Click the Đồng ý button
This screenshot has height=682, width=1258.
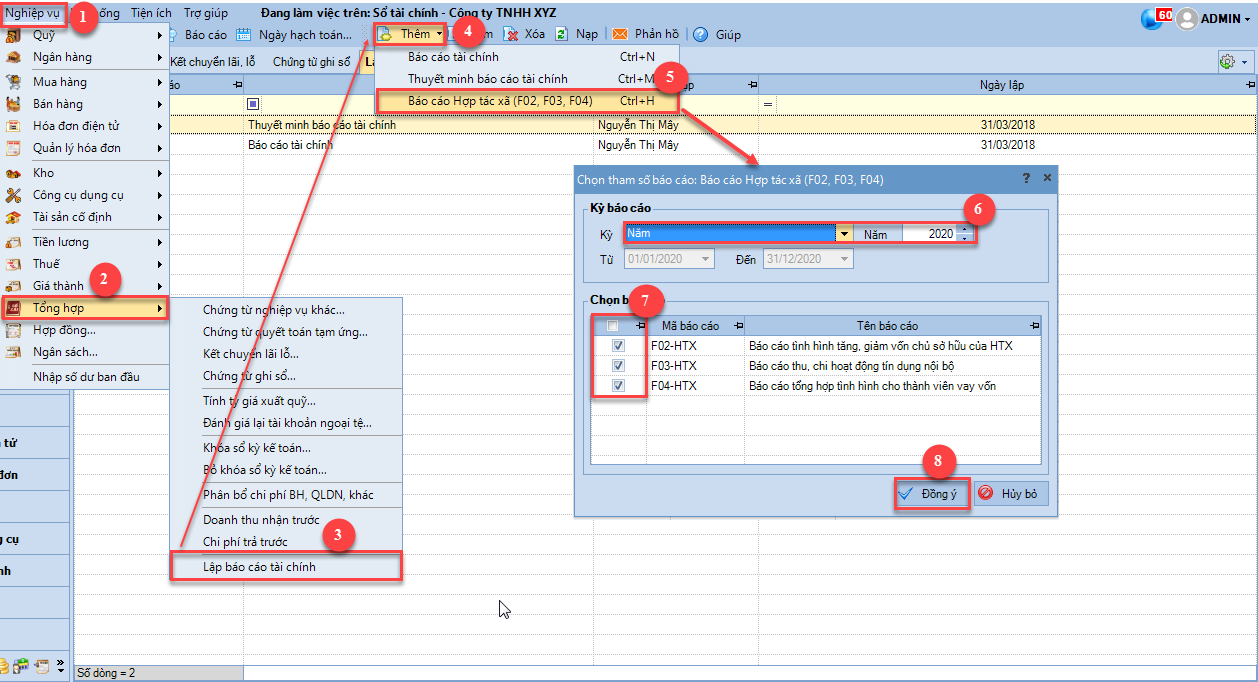[931, 493]
